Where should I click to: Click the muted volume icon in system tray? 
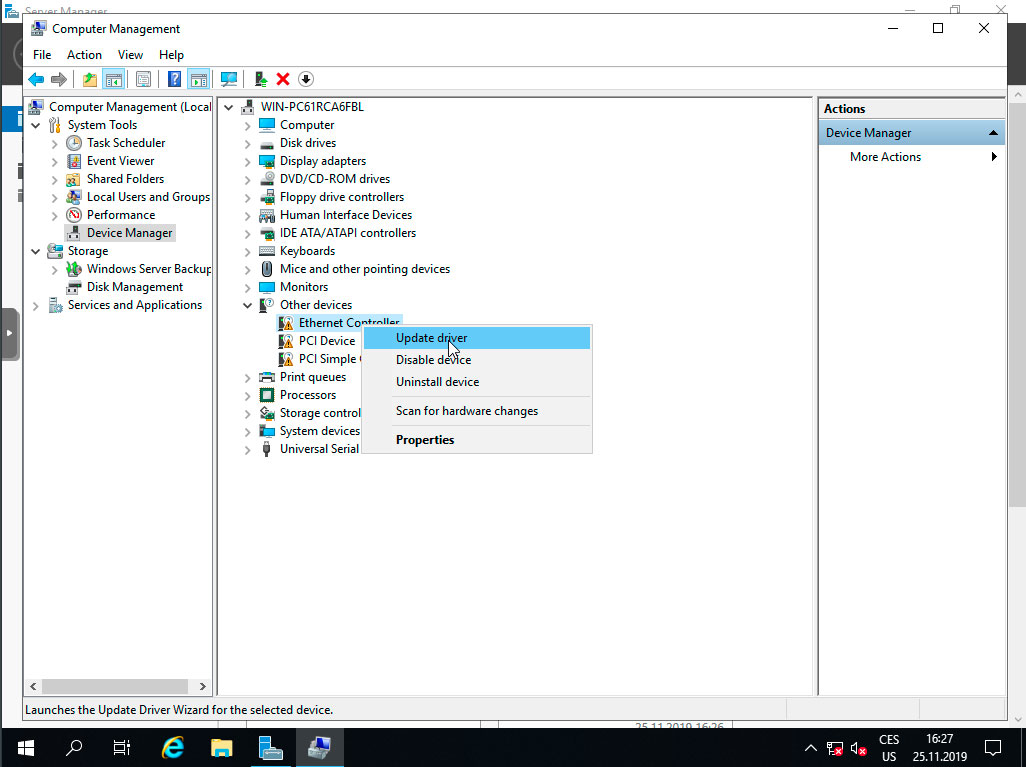point(858,747)
